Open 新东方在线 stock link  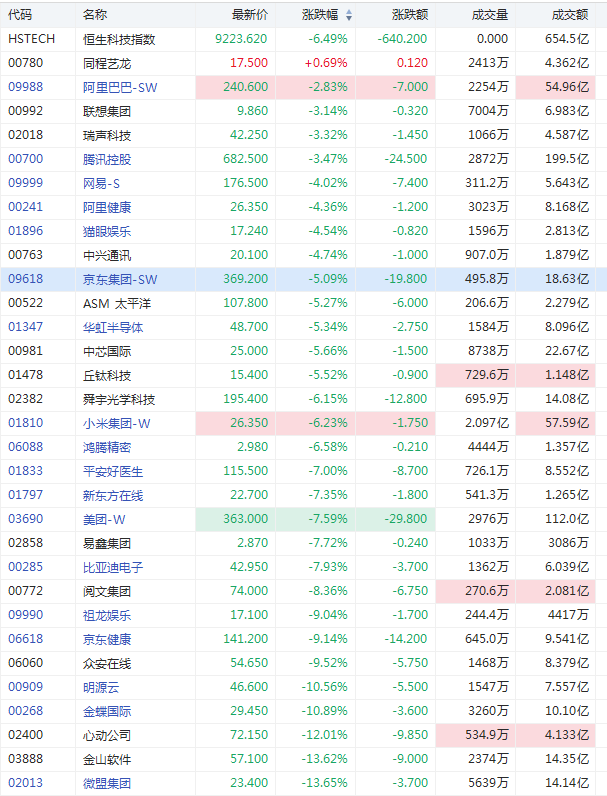point(113,495)
